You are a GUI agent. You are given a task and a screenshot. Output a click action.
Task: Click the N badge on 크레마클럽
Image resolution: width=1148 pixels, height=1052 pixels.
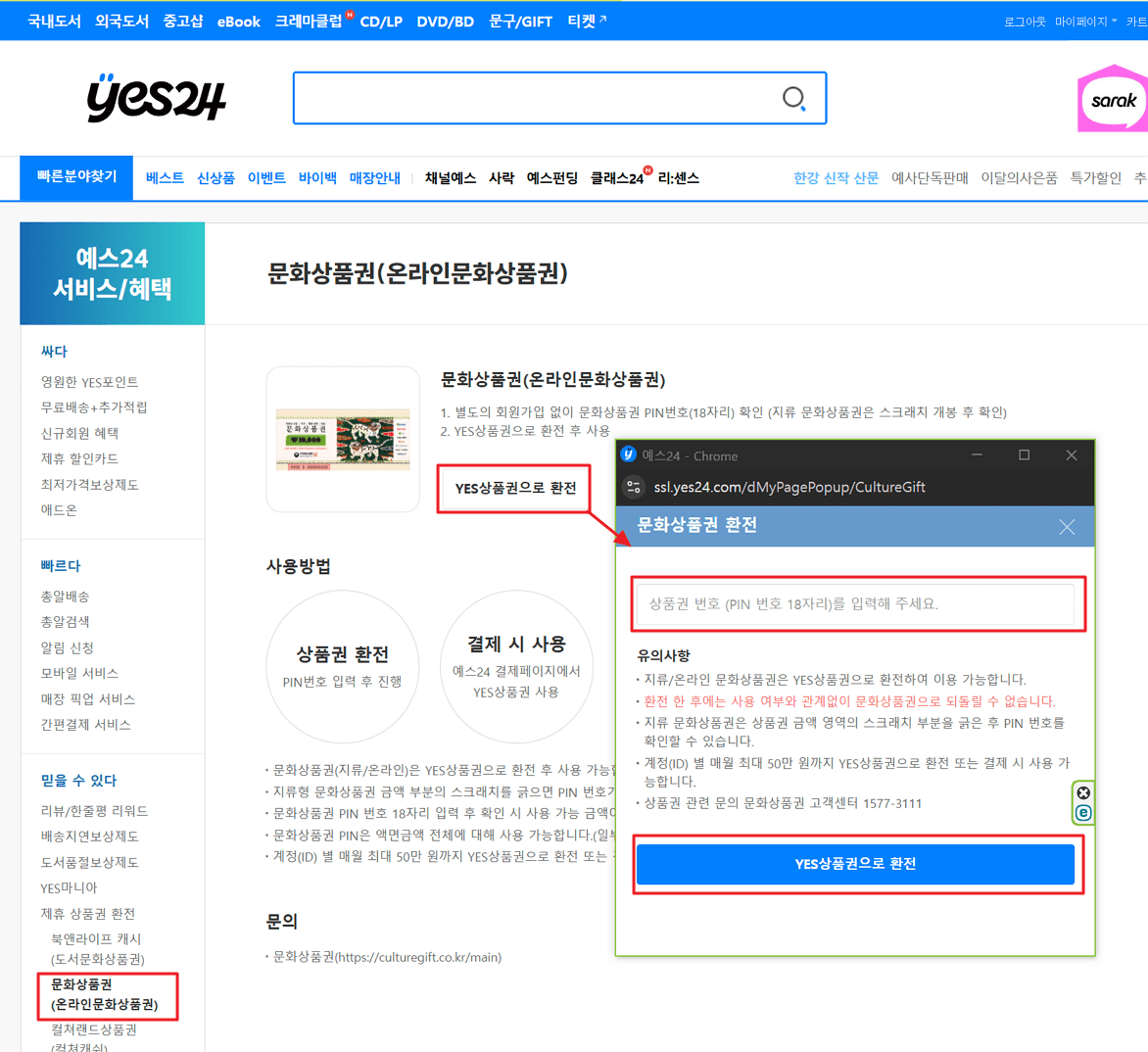point(349,13)
